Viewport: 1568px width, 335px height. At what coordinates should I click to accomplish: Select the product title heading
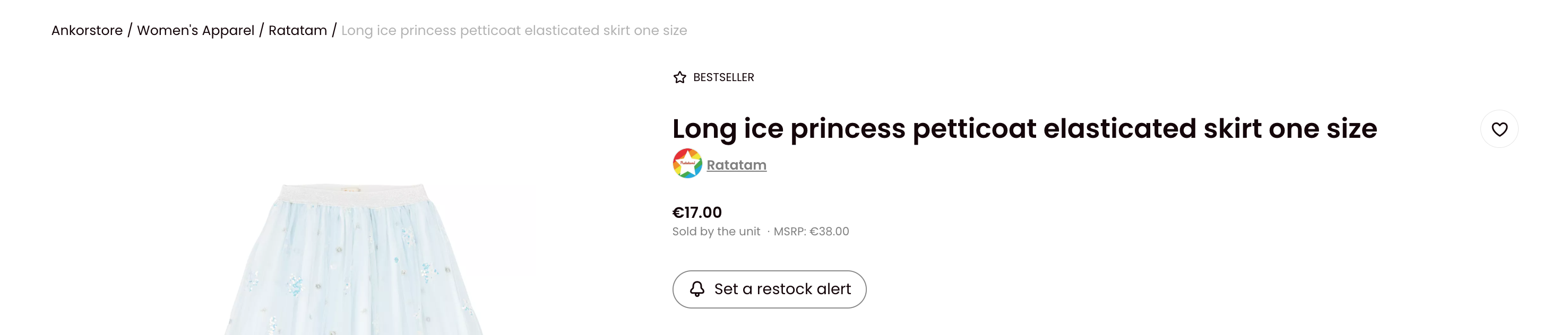(1024, 129)
